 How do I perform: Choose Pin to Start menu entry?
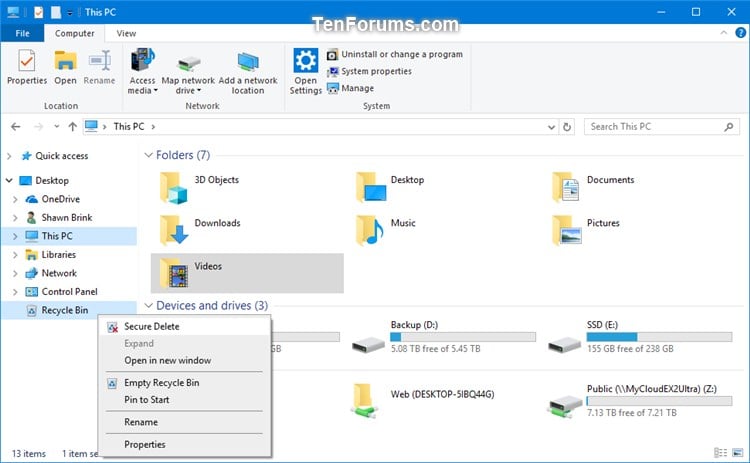185,400
